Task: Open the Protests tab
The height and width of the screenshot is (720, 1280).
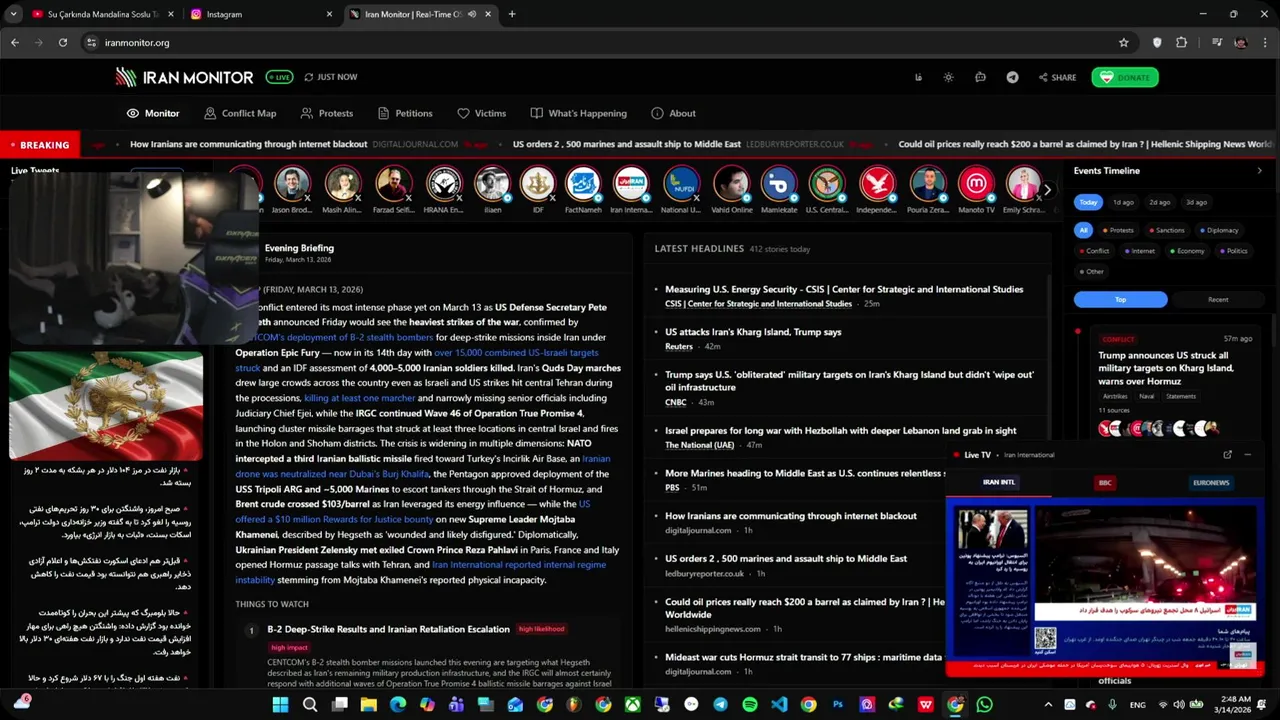Action: tap(327, 113)
